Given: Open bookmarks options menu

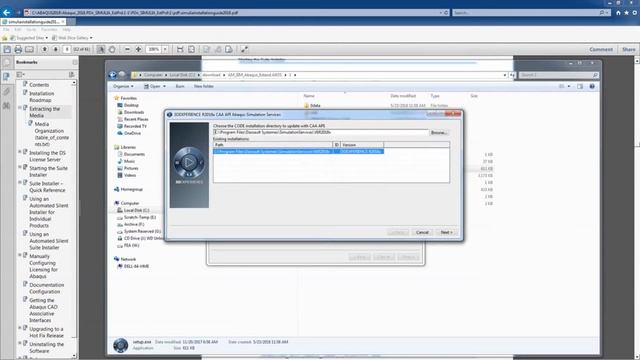Looking at the screenshot, I should pyautogui.click(x=20, y=75).
